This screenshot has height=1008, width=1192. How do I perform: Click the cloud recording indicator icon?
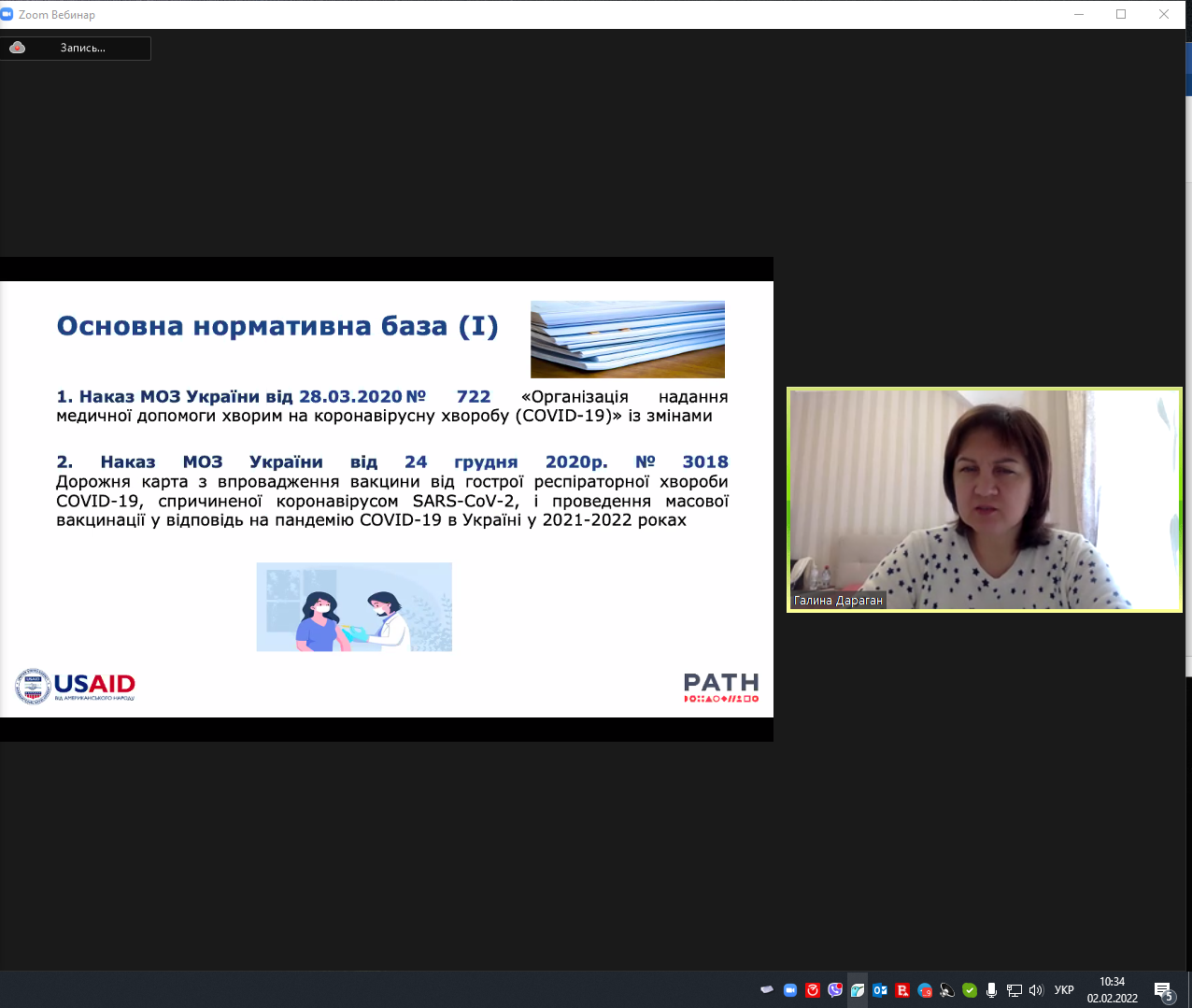17,48
